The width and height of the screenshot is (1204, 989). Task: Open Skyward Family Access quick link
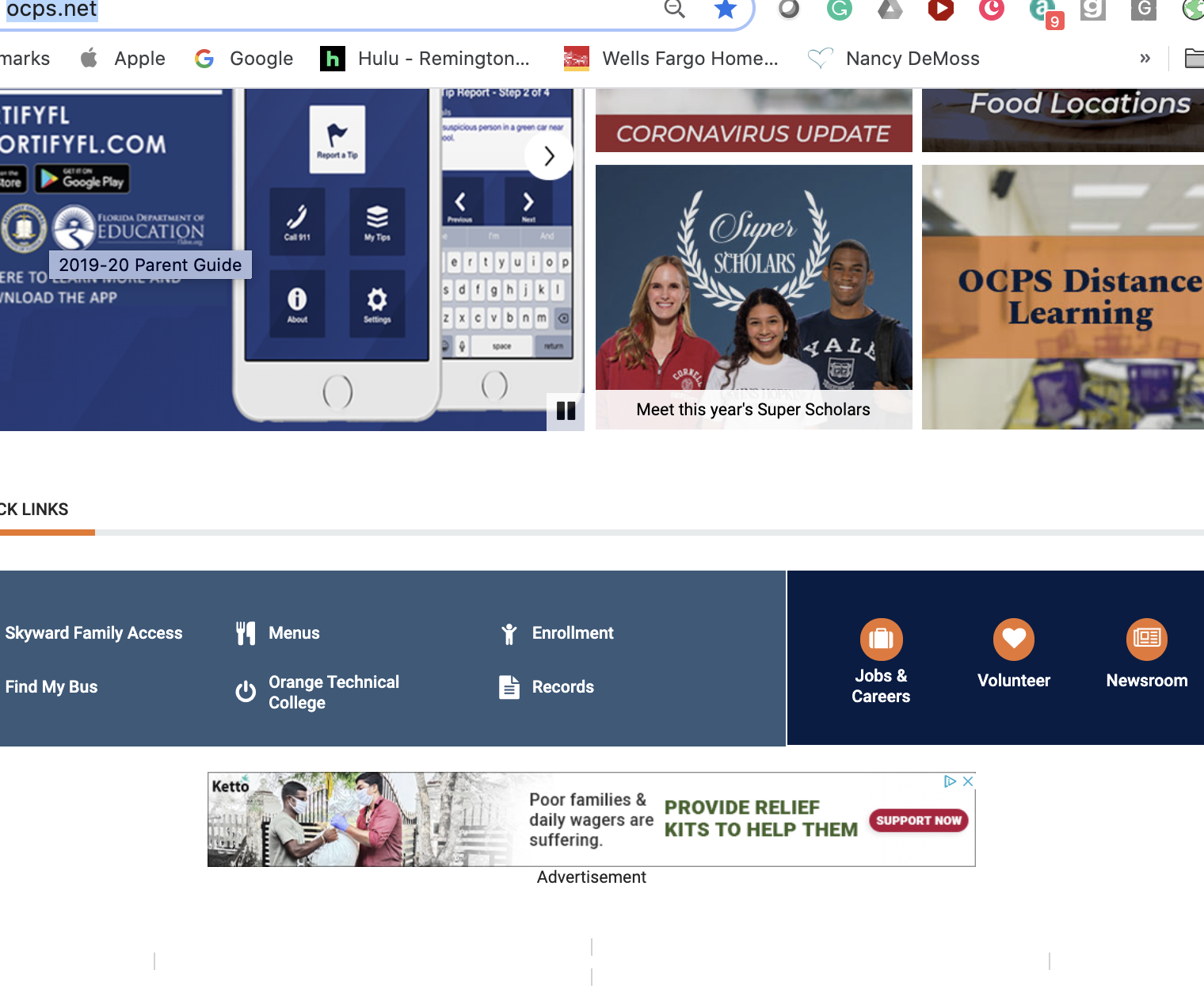[93, 633]
